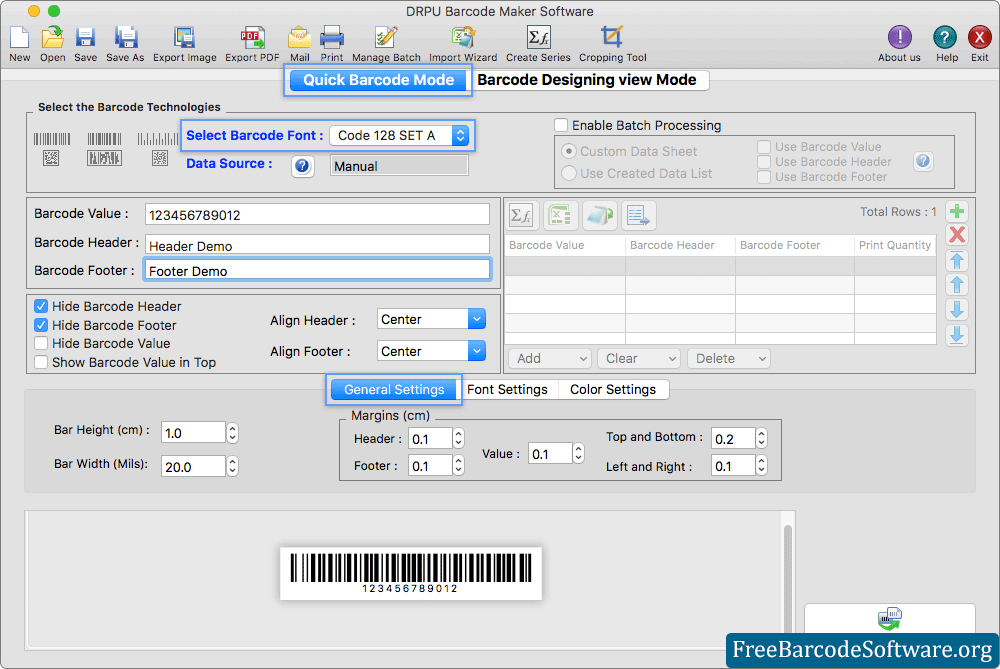
Task: Move the row to the top with the arrow
Action: click(957, 260)
